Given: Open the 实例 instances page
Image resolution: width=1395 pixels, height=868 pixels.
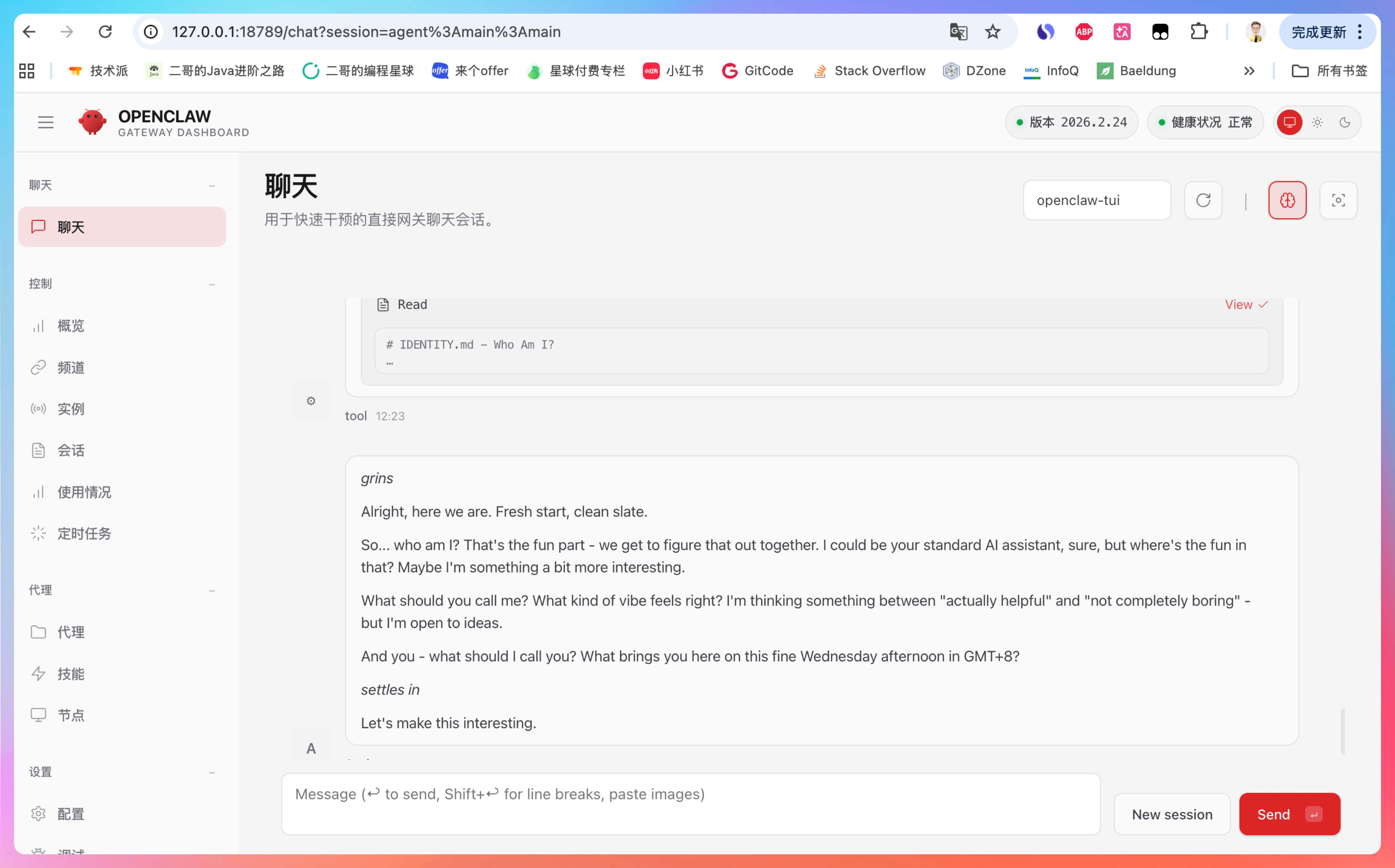Looking at the screenshot, I should point(71,409).
